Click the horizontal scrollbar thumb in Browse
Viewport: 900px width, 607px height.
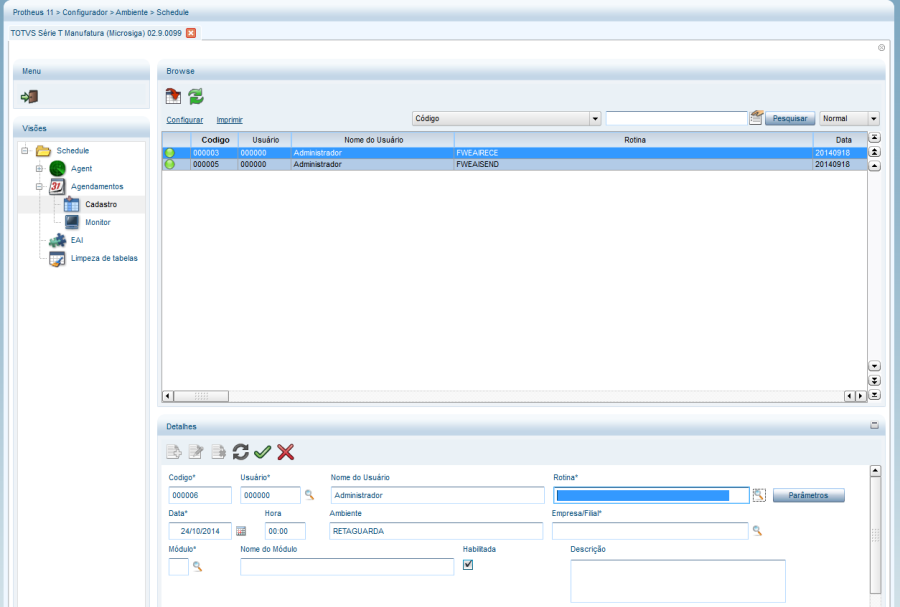[x=201, y=396]
